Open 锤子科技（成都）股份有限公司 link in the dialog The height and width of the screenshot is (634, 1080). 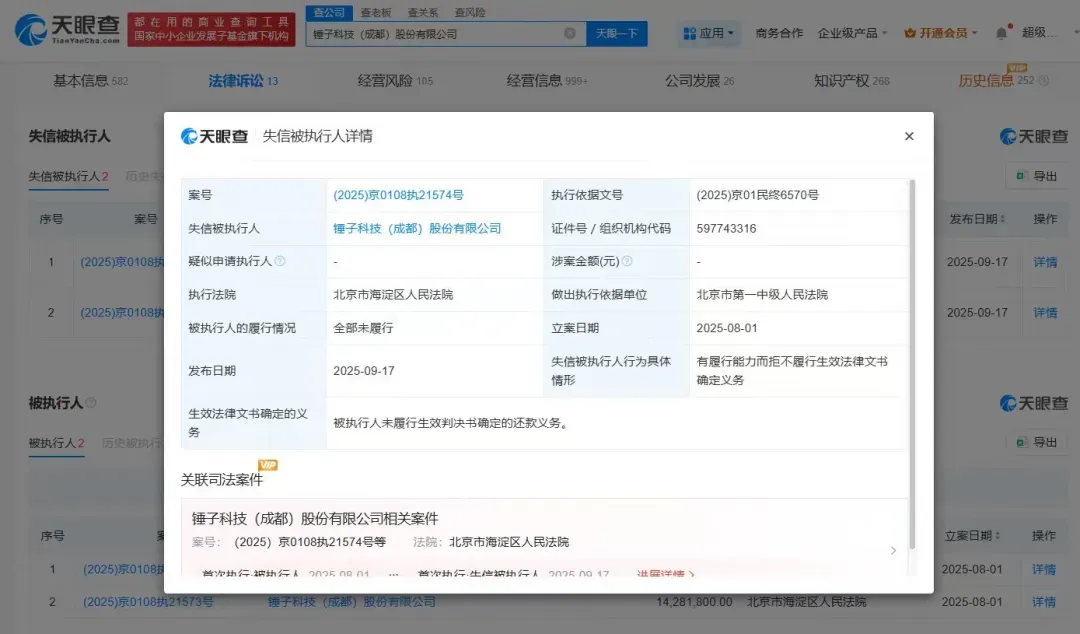[x=417, y=228]
